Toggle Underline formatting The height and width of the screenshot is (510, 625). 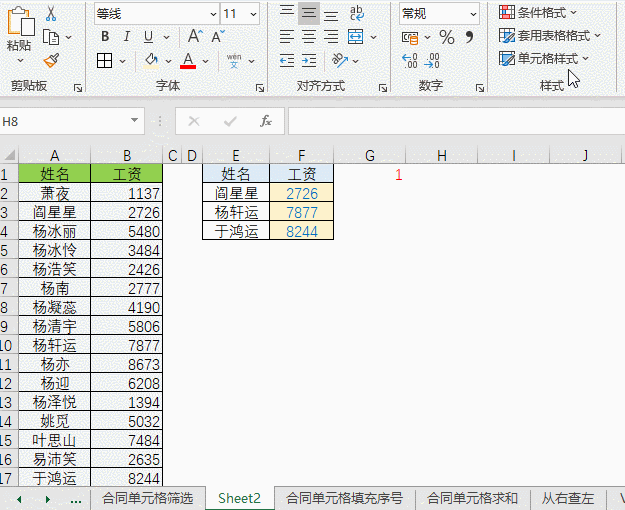148,37
